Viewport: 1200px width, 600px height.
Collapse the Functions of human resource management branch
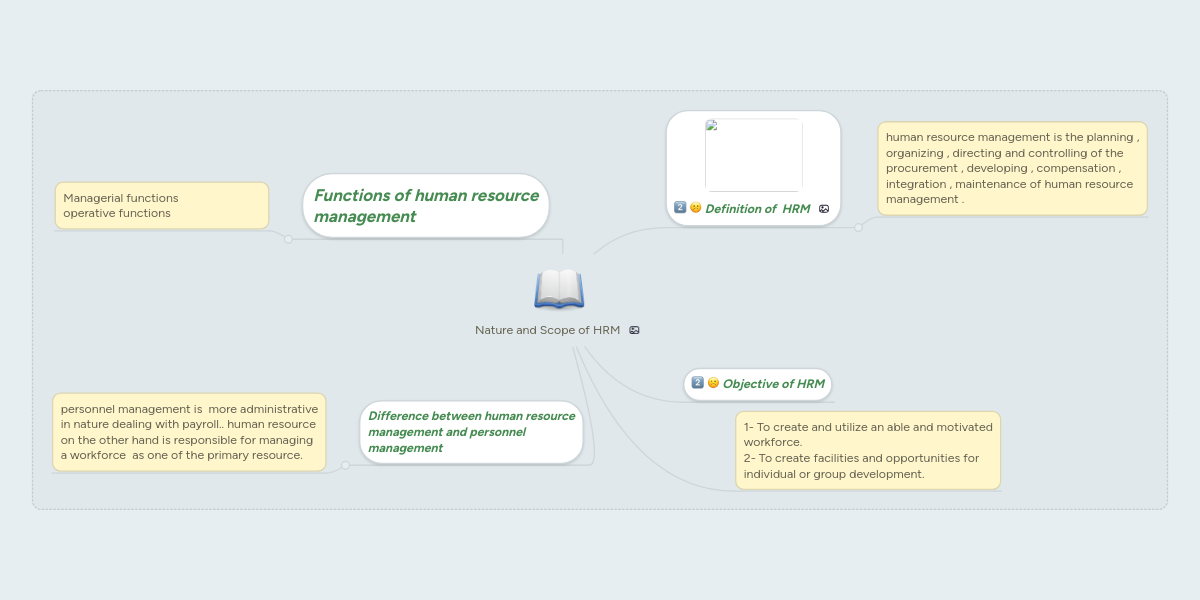[288, 239]
